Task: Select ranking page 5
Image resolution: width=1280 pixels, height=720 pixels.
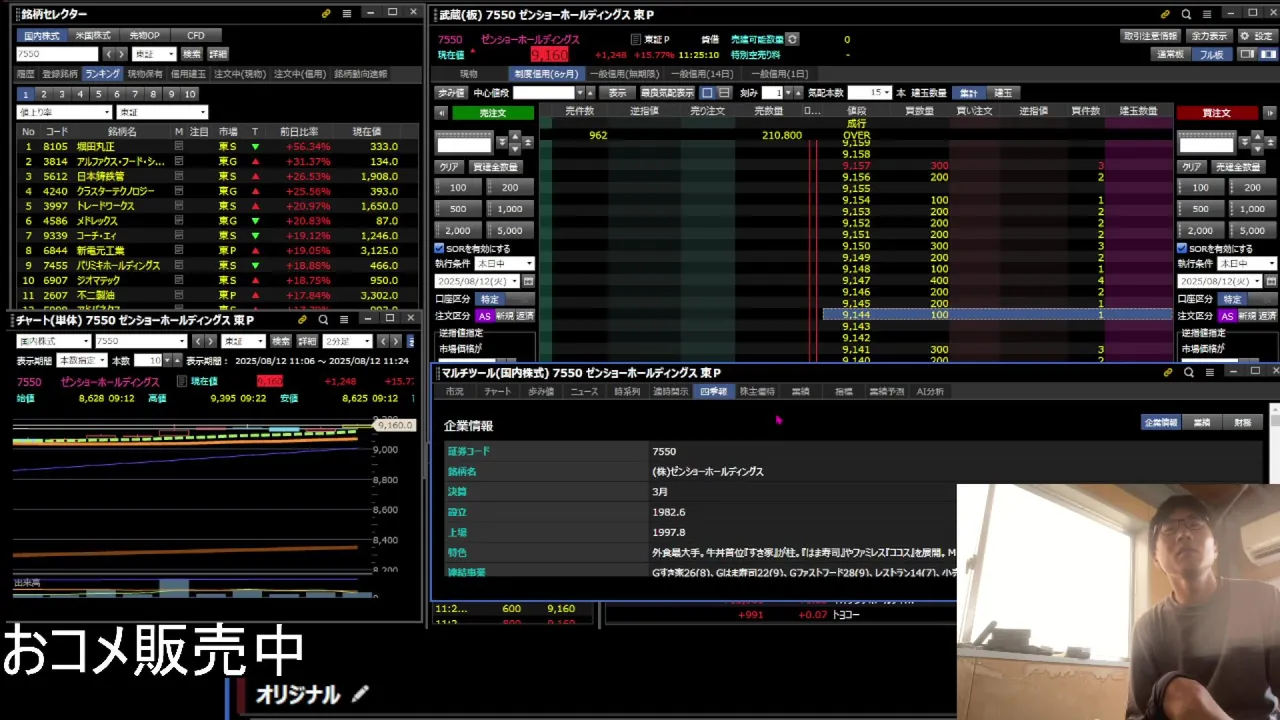Action: pos(98,94)
